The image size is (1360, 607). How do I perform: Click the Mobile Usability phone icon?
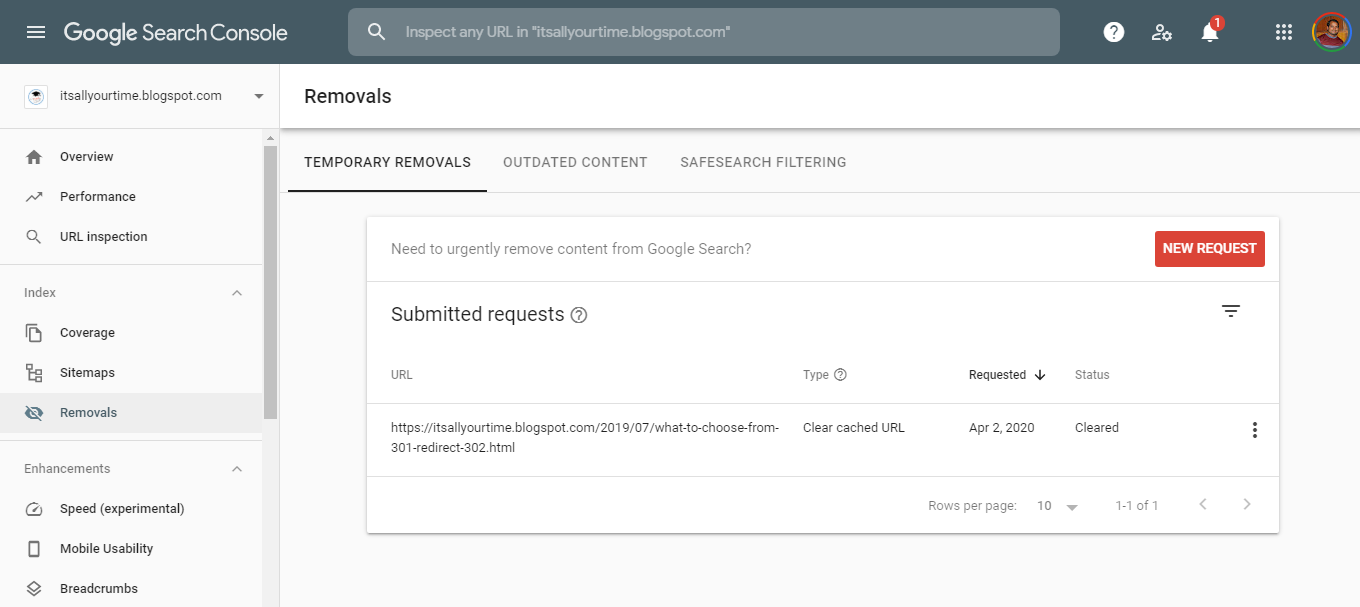34,549
